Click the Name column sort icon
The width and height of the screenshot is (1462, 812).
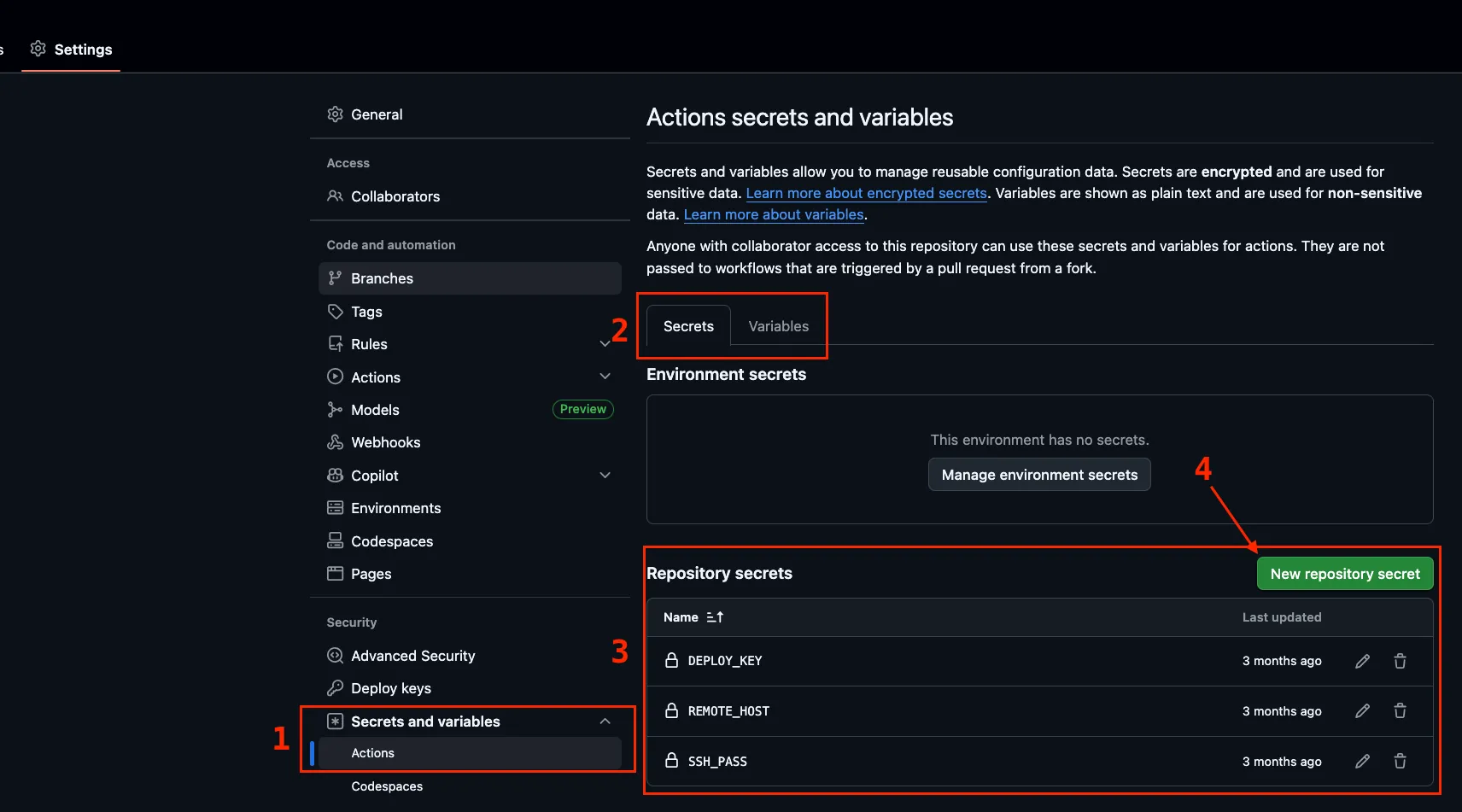point(715,617)
